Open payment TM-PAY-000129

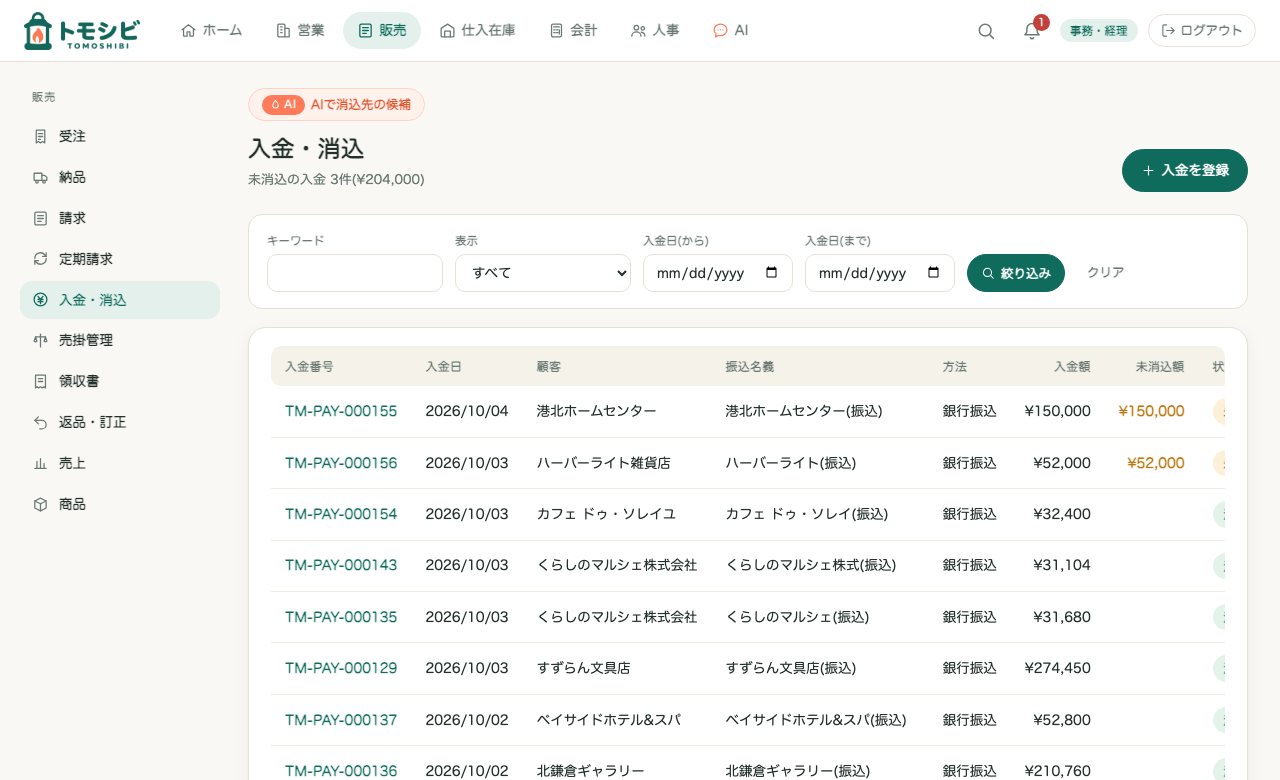tap(341, 668)
